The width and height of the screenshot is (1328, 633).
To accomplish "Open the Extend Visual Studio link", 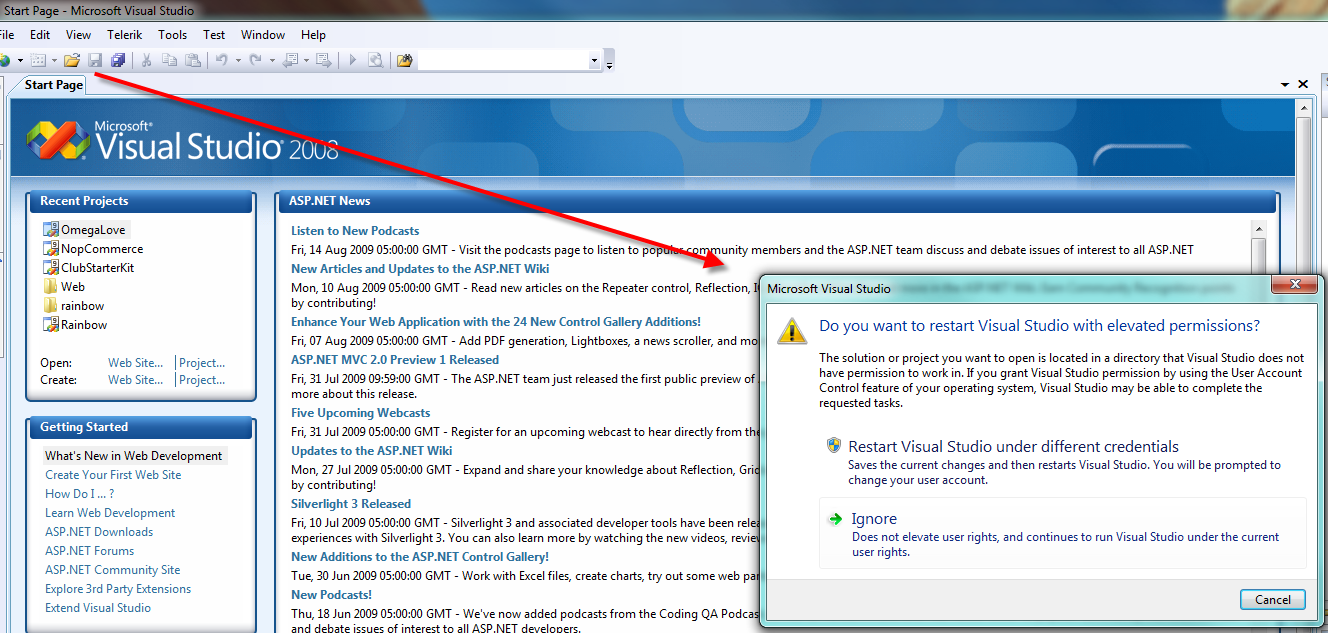I will coord(98,608).
